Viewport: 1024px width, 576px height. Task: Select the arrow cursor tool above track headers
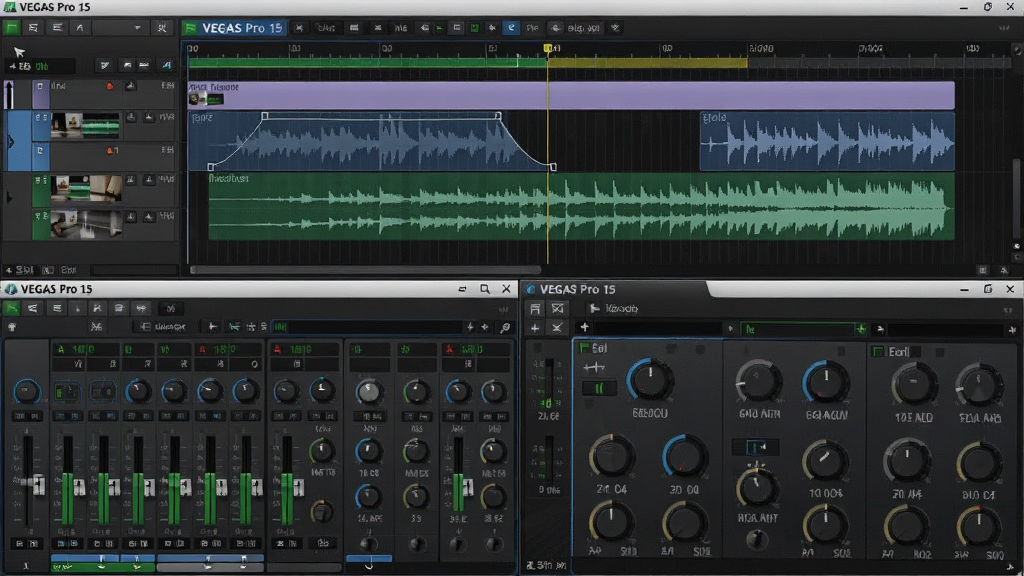coord(19,52)
